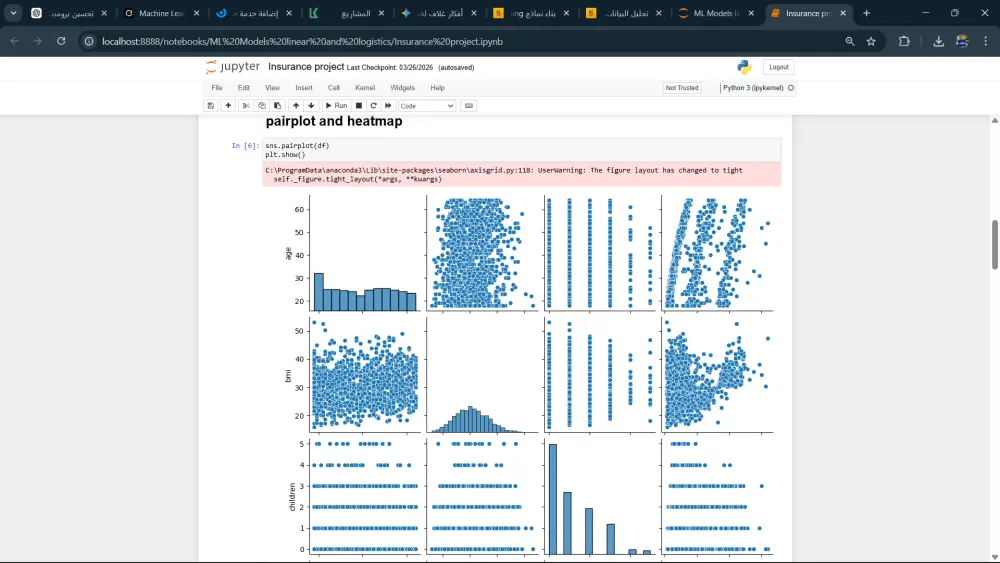Viewport: 1000px width, 563px height.
Task: Switch to the بناء نماذج tab
Action: [533, 13]
